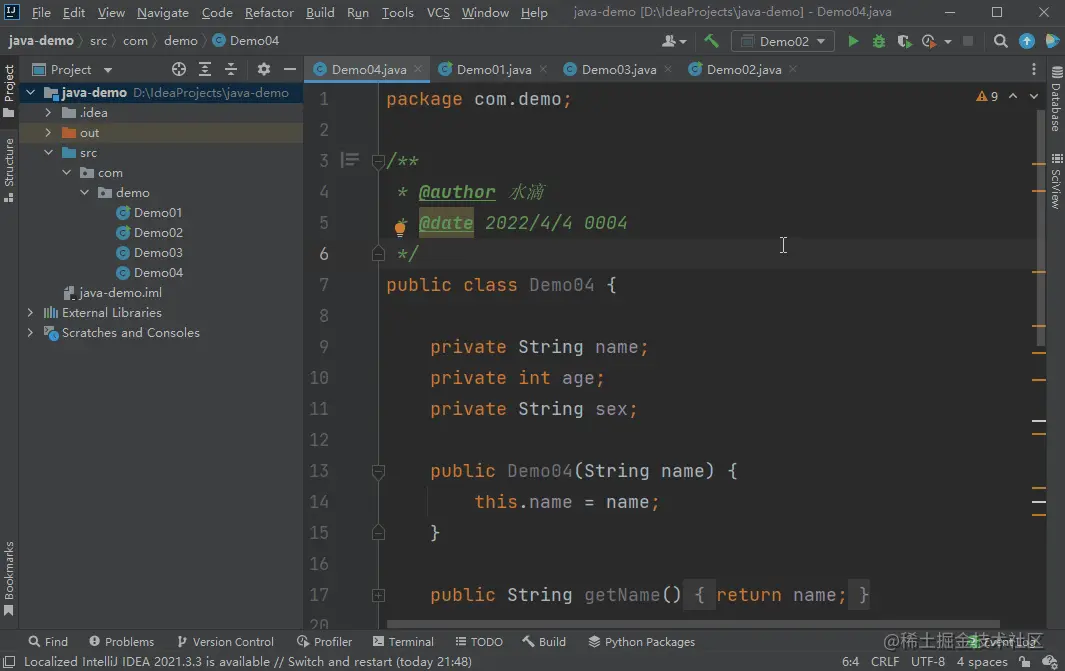Screen dimensions: 1065x671
Task: Switch to Demo03.java tab
Action: point(618,69)
